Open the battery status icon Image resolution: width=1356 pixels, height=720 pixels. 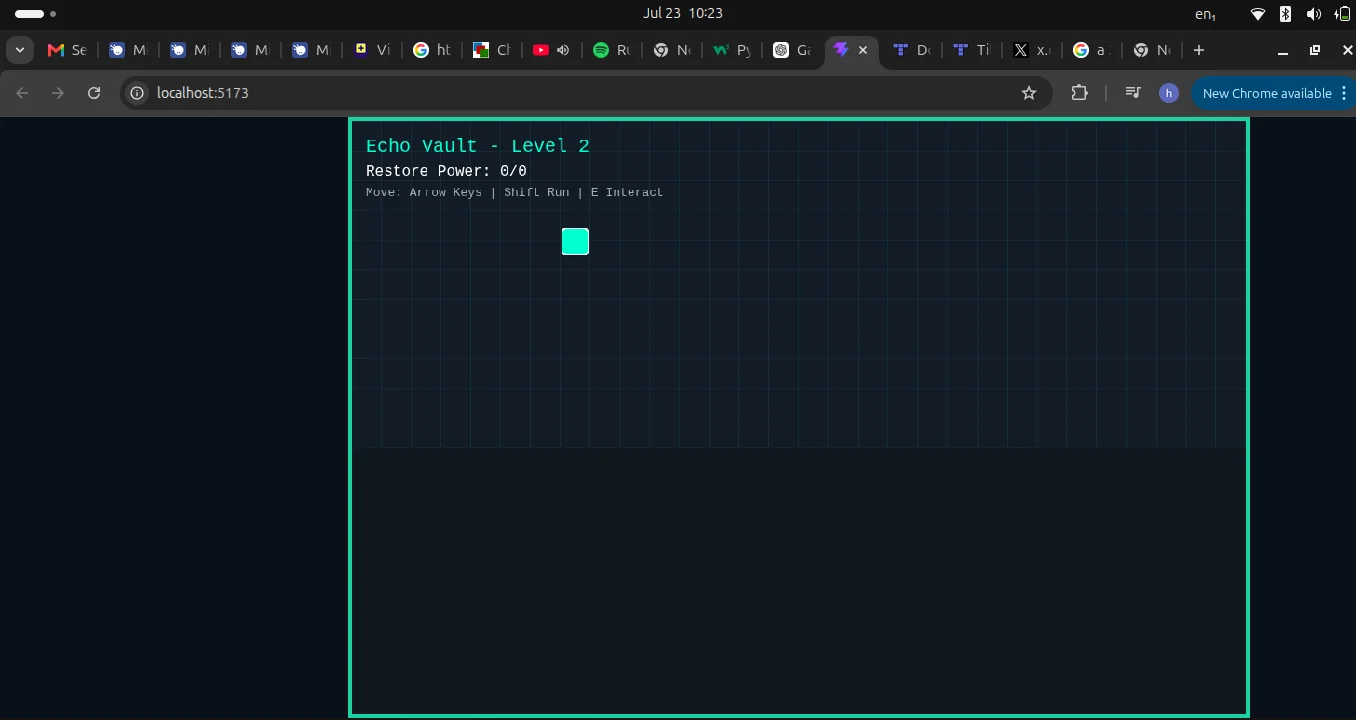(1343, 14)
